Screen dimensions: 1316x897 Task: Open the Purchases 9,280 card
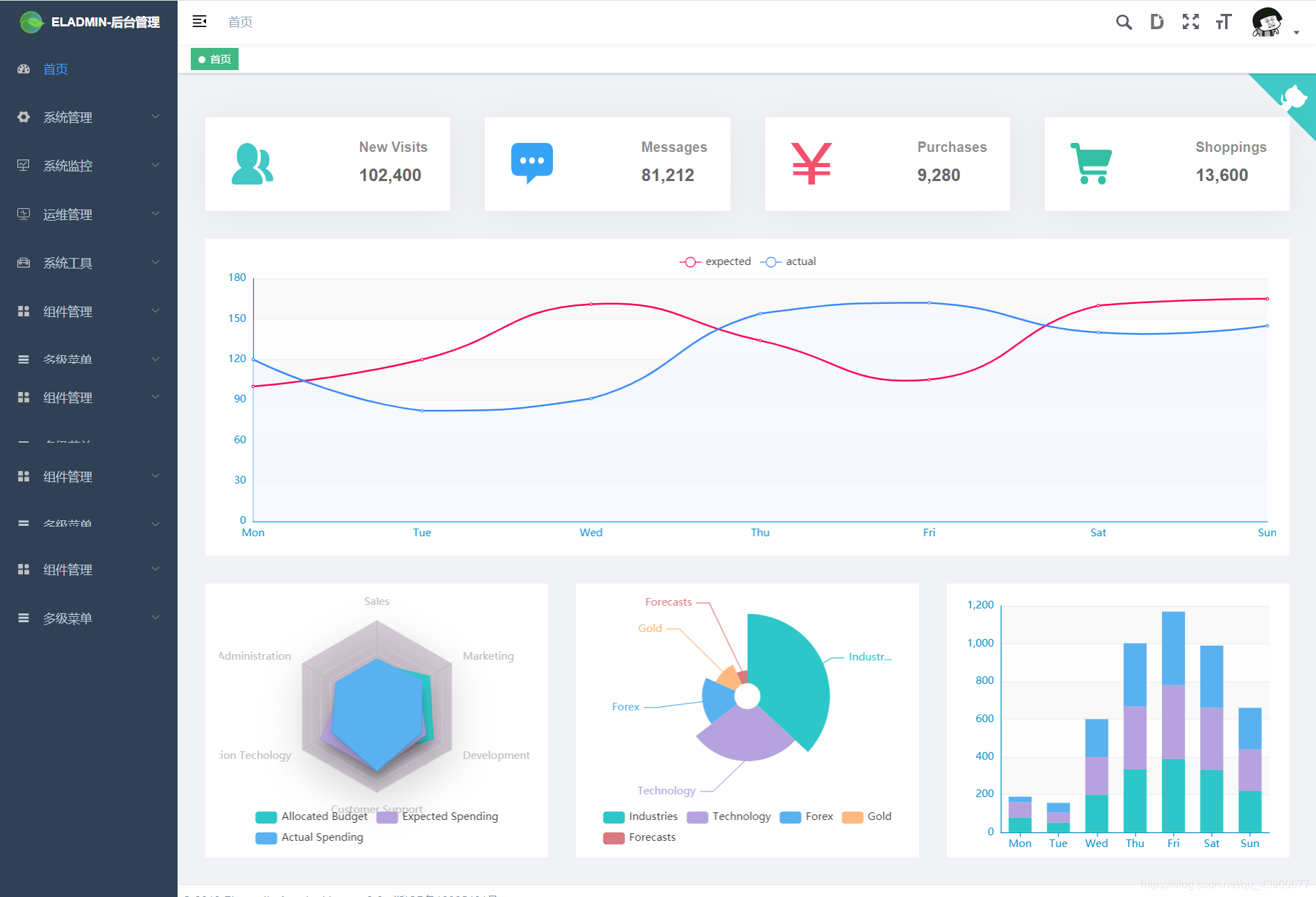click(887, 164)
